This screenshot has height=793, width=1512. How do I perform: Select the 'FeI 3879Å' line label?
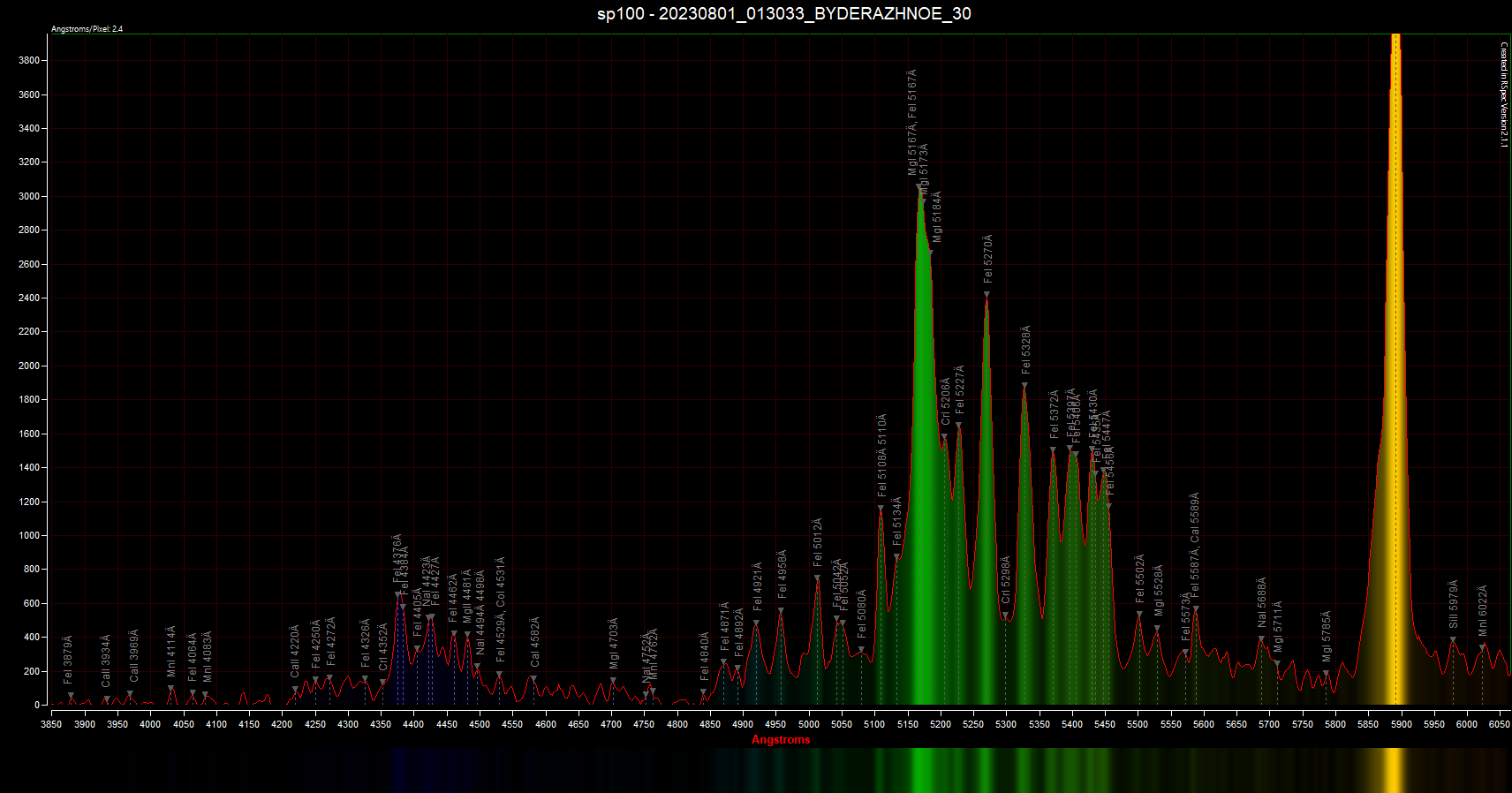68,660
